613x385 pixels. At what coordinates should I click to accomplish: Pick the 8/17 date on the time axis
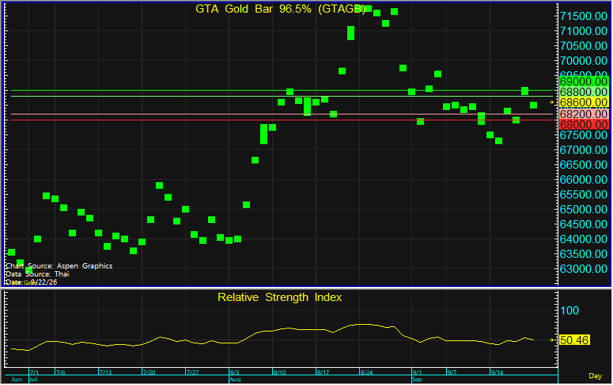point(323,372)
